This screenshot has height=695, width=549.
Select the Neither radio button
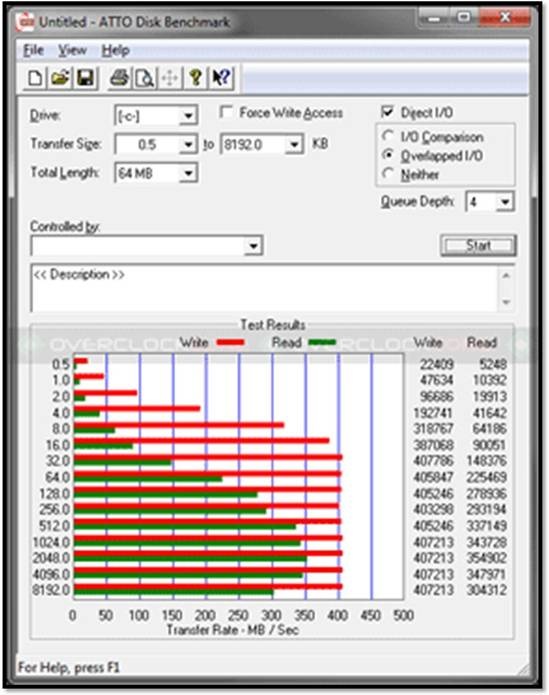[x=388, y=174]
